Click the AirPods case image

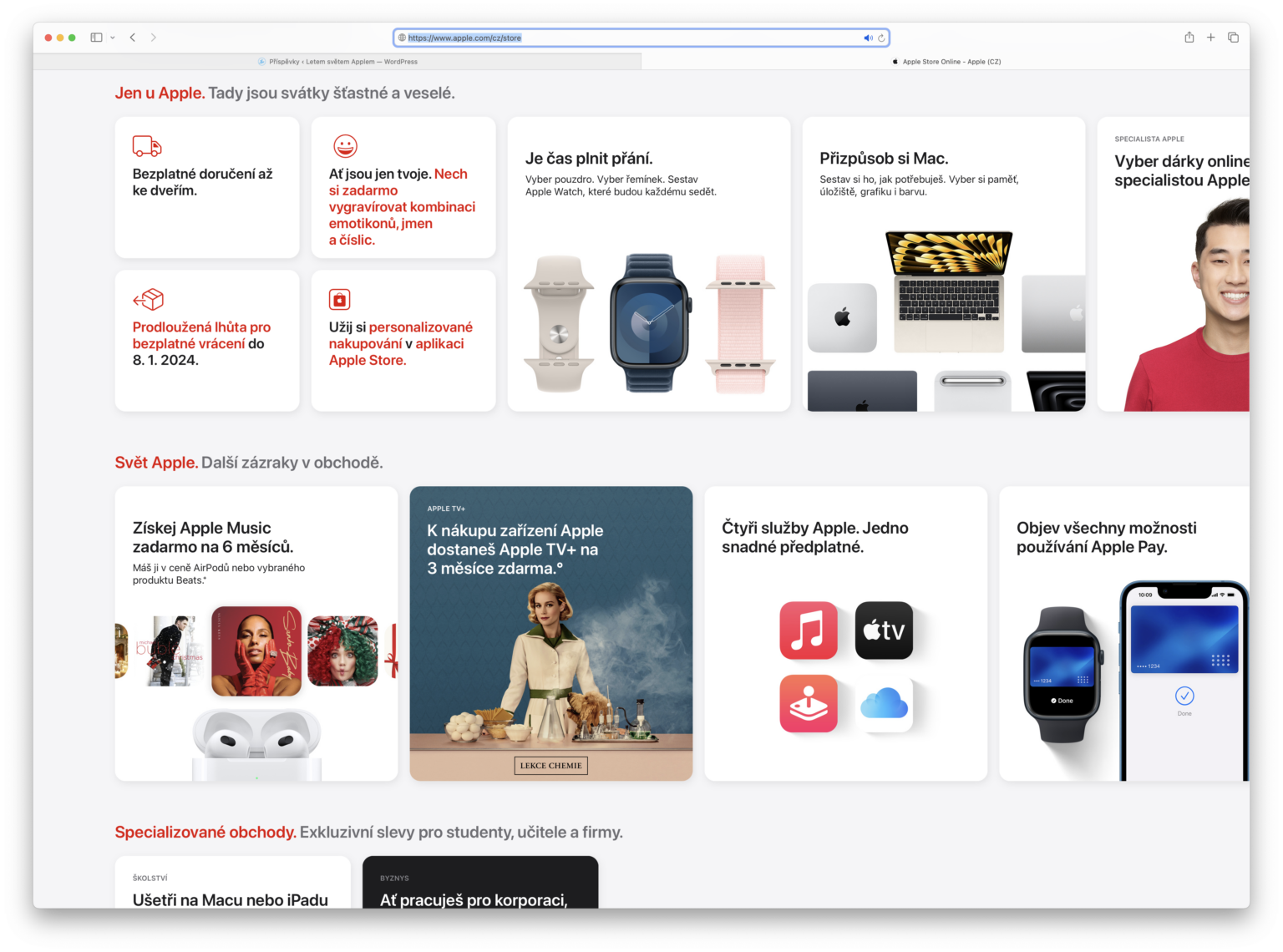(x=256, y=745)
